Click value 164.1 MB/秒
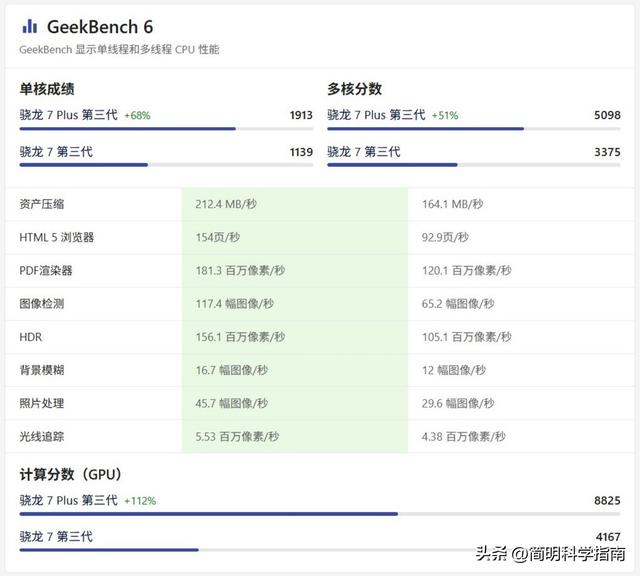This screenshot has height=576, width=640. point(453,204)
